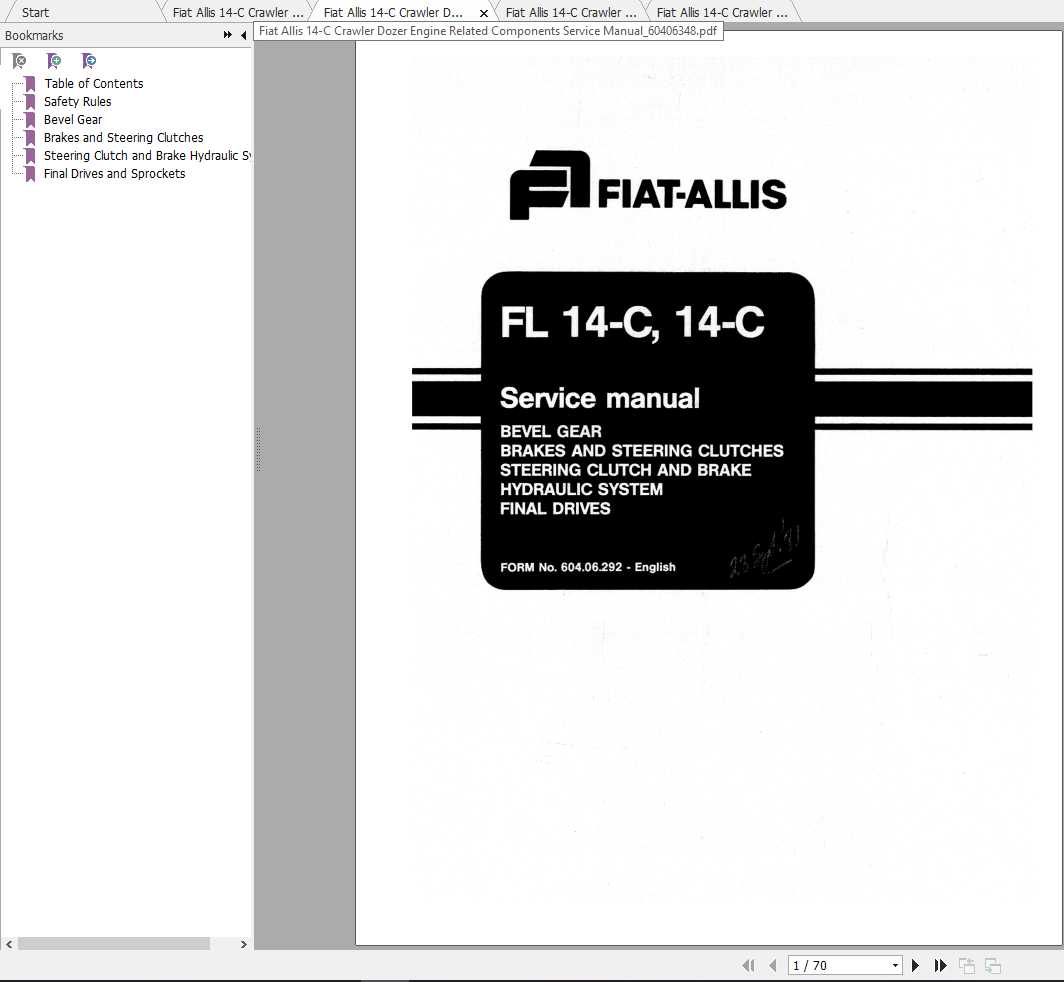
Task: Click the Bookmarks panel title
Action: tap(34, 35)
